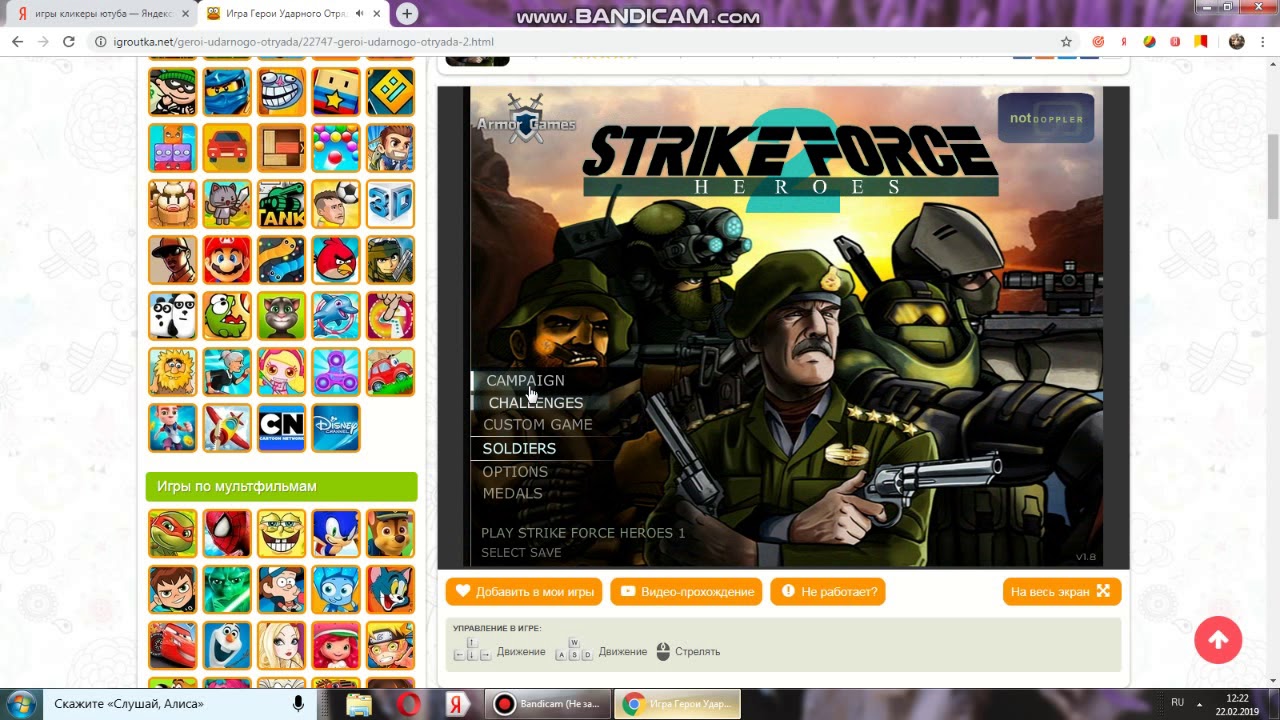Open the SpongeBob game icon
Screen dimensions: 1280x720
[282, 533]
